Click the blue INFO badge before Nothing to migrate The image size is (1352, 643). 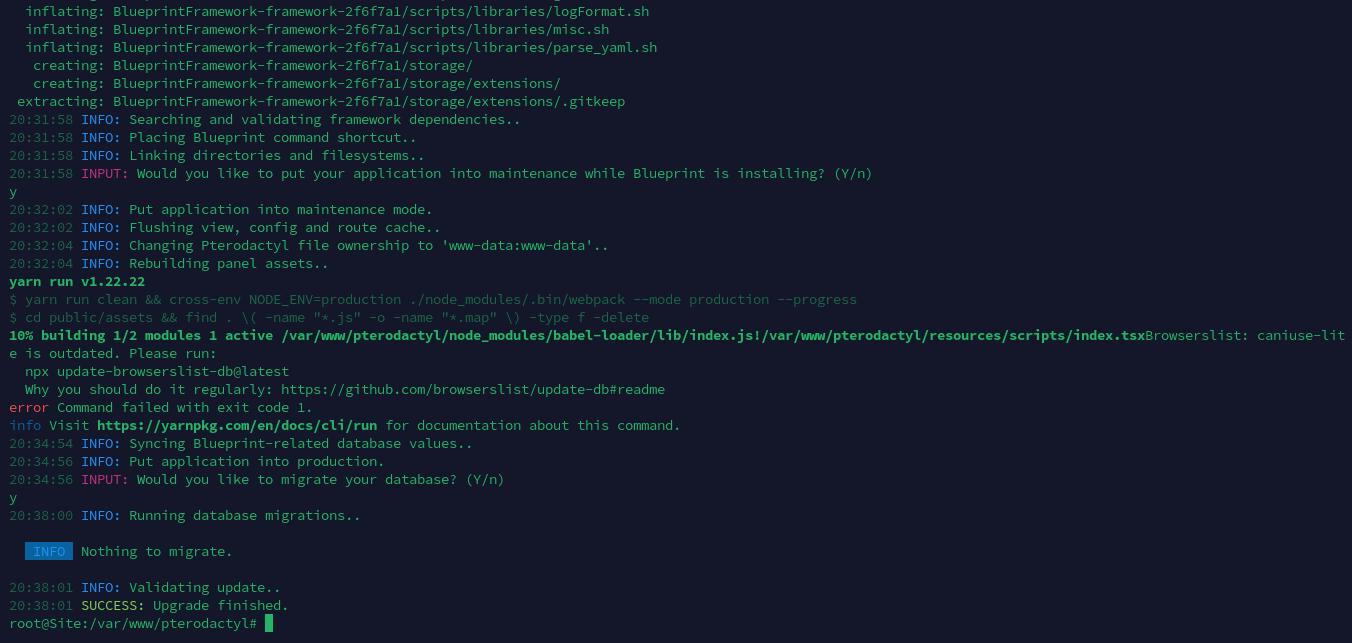coord(49,551)
